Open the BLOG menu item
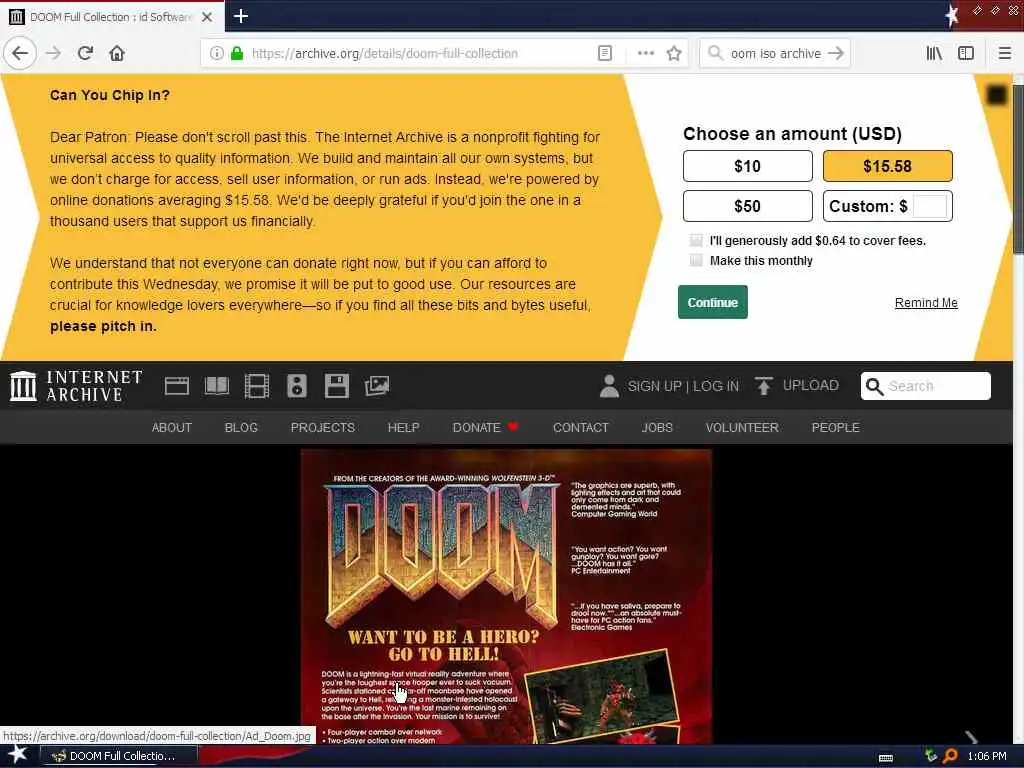Image resolution: width=1024 pixels, height=768 pixels. 241,428
